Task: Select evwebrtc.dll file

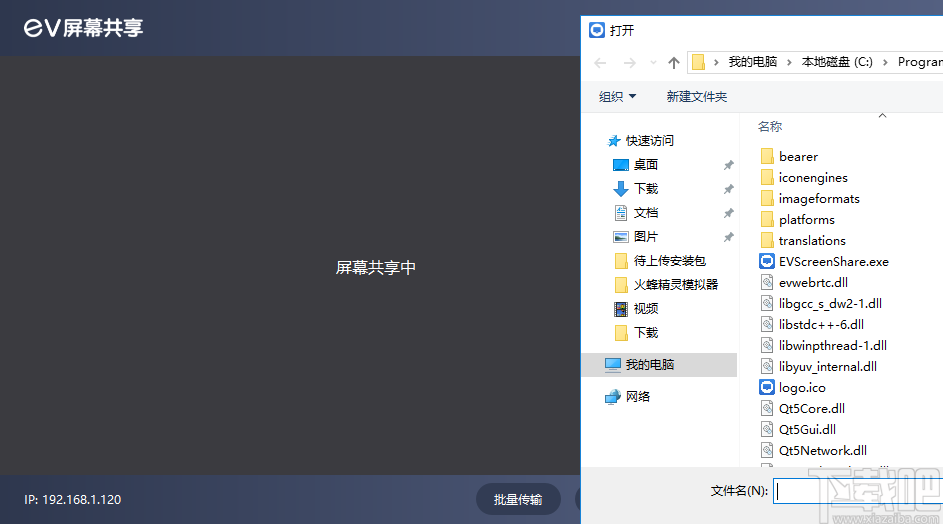Action: [813, 283]
